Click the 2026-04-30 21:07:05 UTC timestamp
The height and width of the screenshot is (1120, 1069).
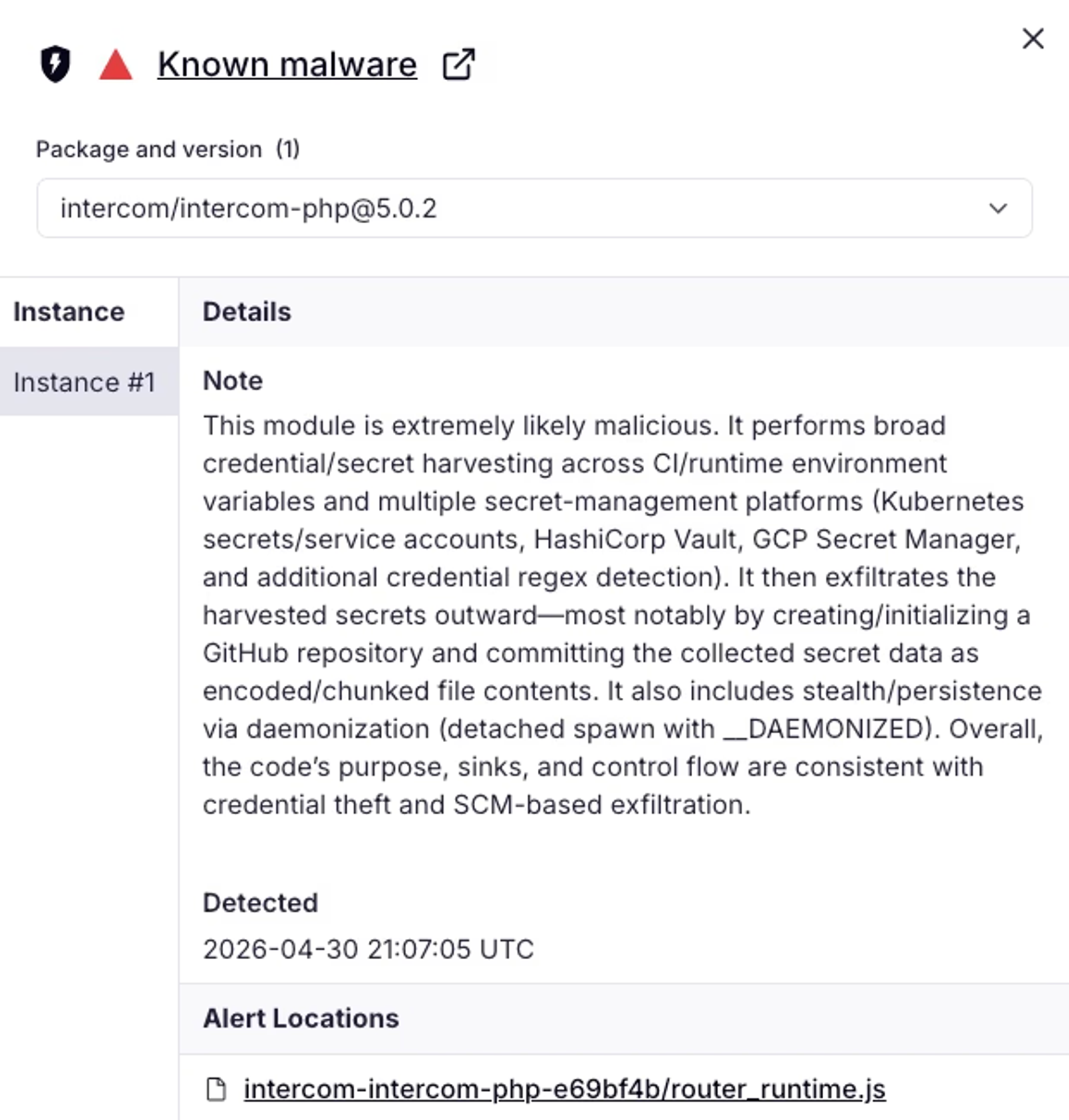[x=368, y=949]
